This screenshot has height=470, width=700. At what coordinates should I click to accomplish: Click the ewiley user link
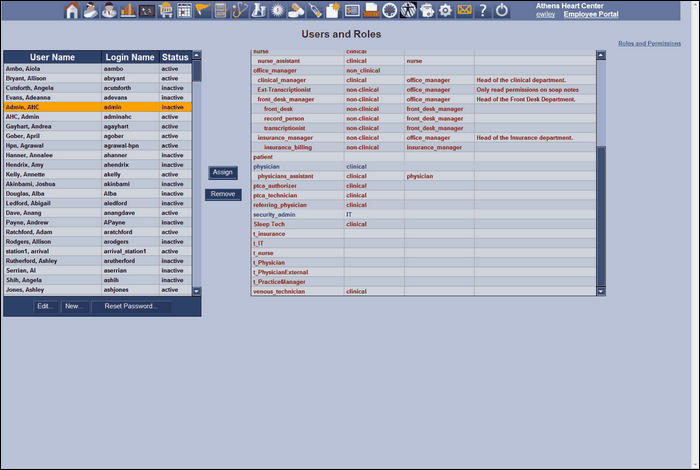(x=545, y=14)
